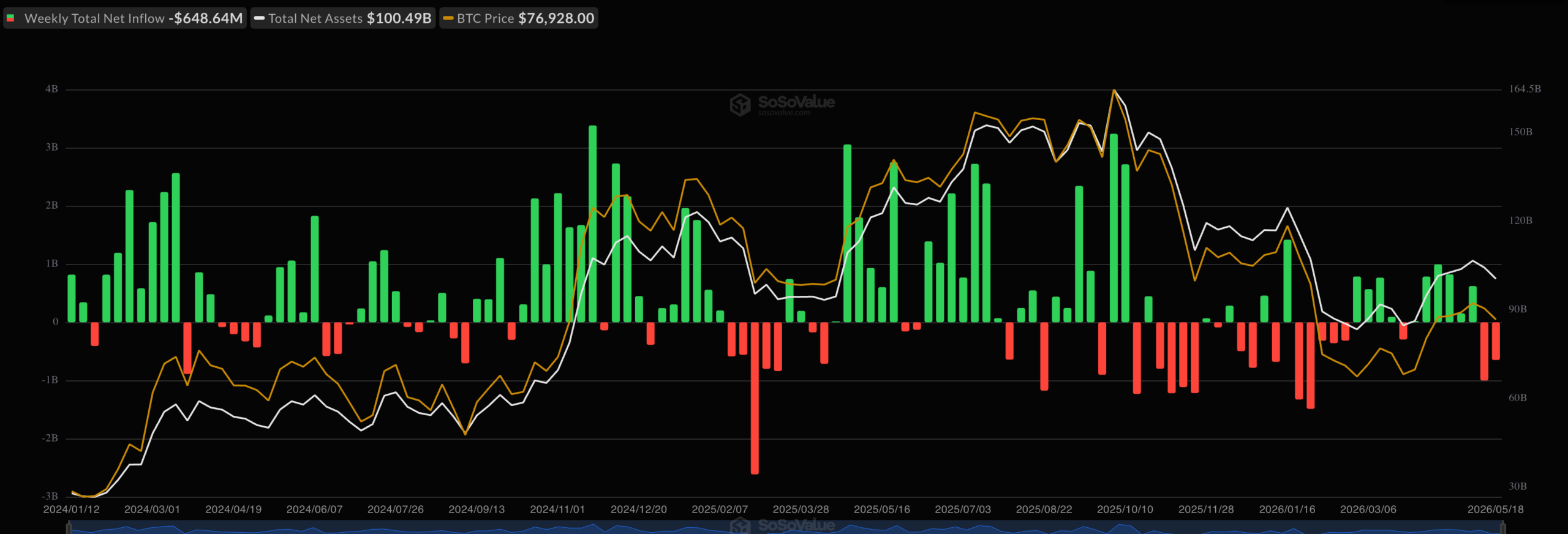Viewport: 1568px width, 534px height.
Task: Click the 2025/10/10 date axis label
Action: point(1125,510)
